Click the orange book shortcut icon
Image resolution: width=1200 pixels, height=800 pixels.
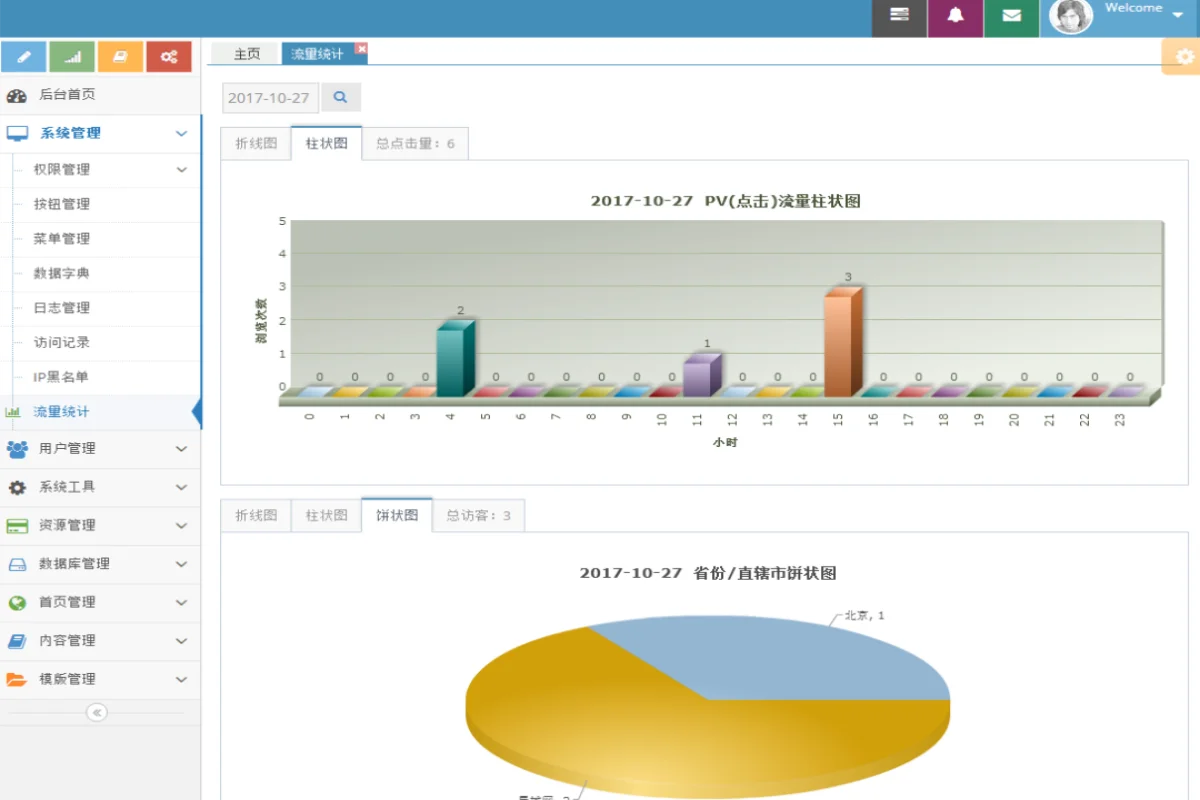pyautogui.click(x=120, y=57)
